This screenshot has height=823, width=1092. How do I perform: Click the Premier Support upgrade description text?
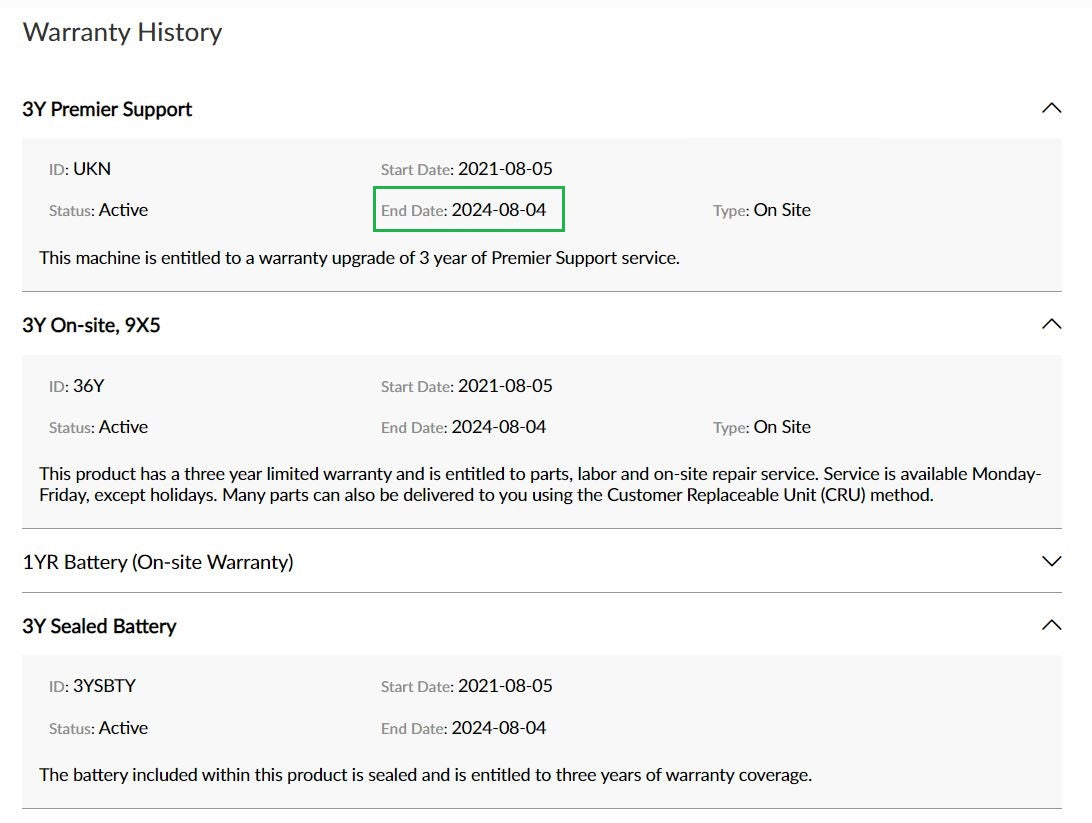pos(358,257)
